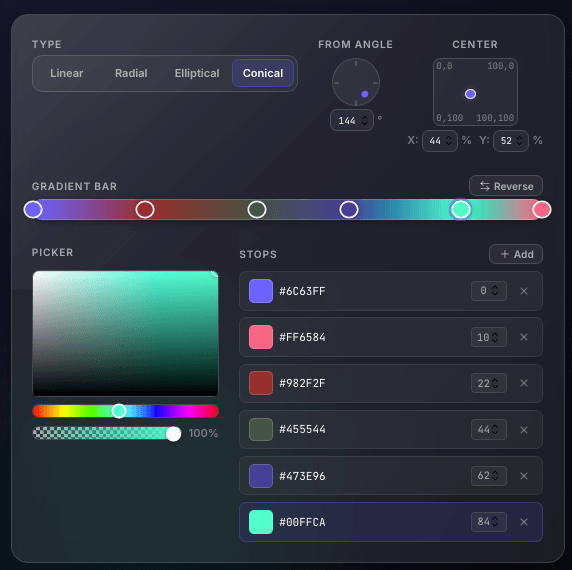The image size is (572, 570).
Task: Click the #455544 hex code text
Action: [x=302, y=430]
